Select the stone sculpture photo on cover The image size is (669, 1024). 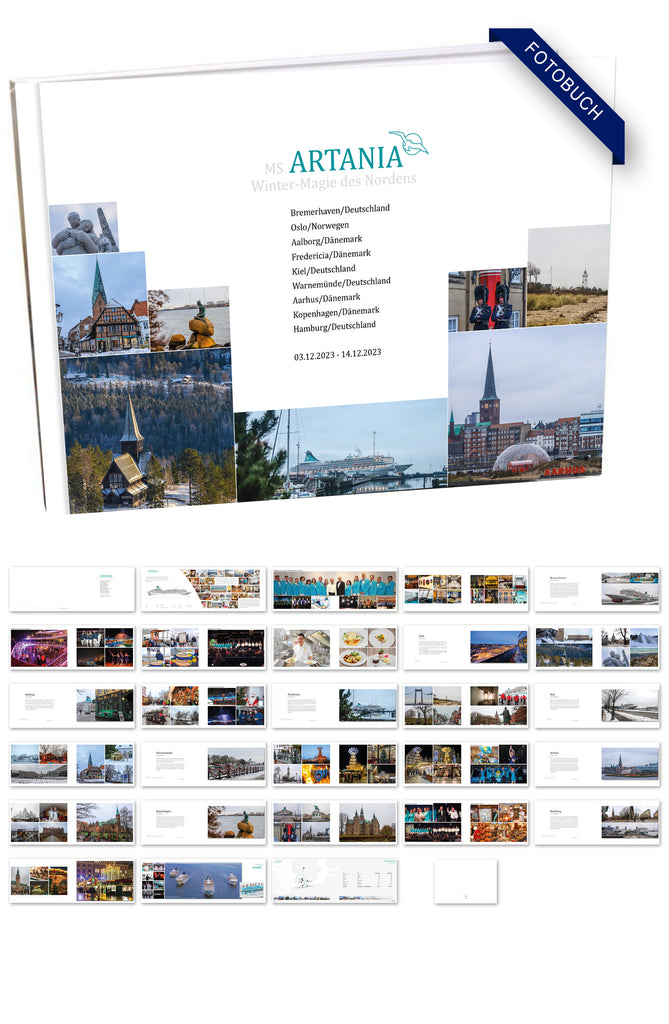tap(84, 229)
